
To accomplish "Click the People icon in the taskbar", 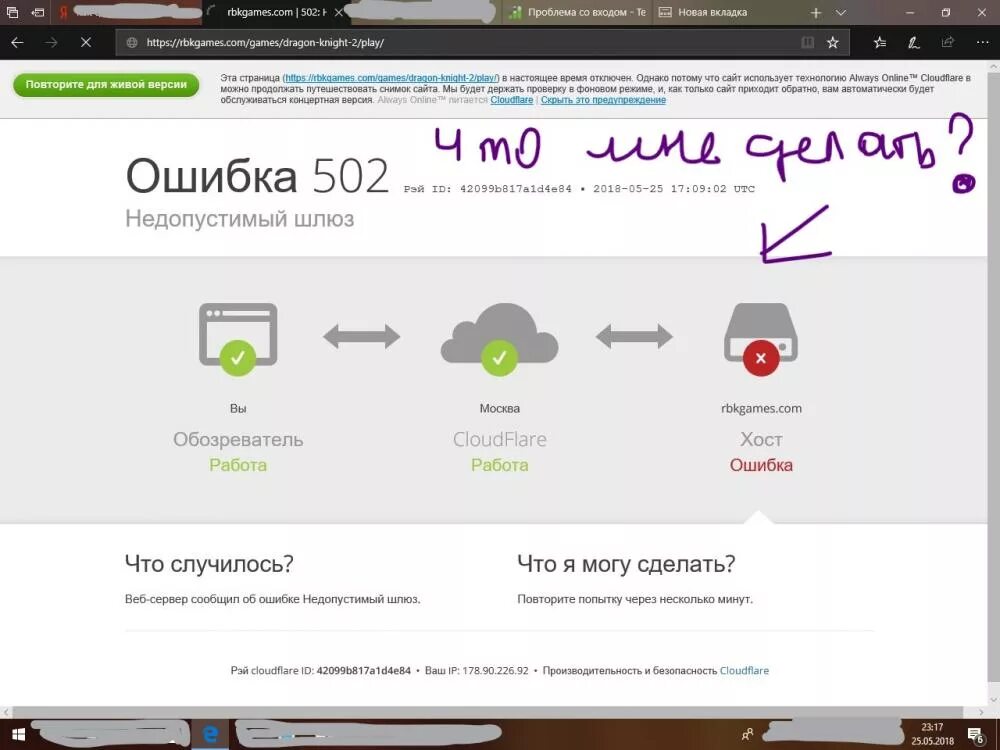I will (x=747, y=735).
